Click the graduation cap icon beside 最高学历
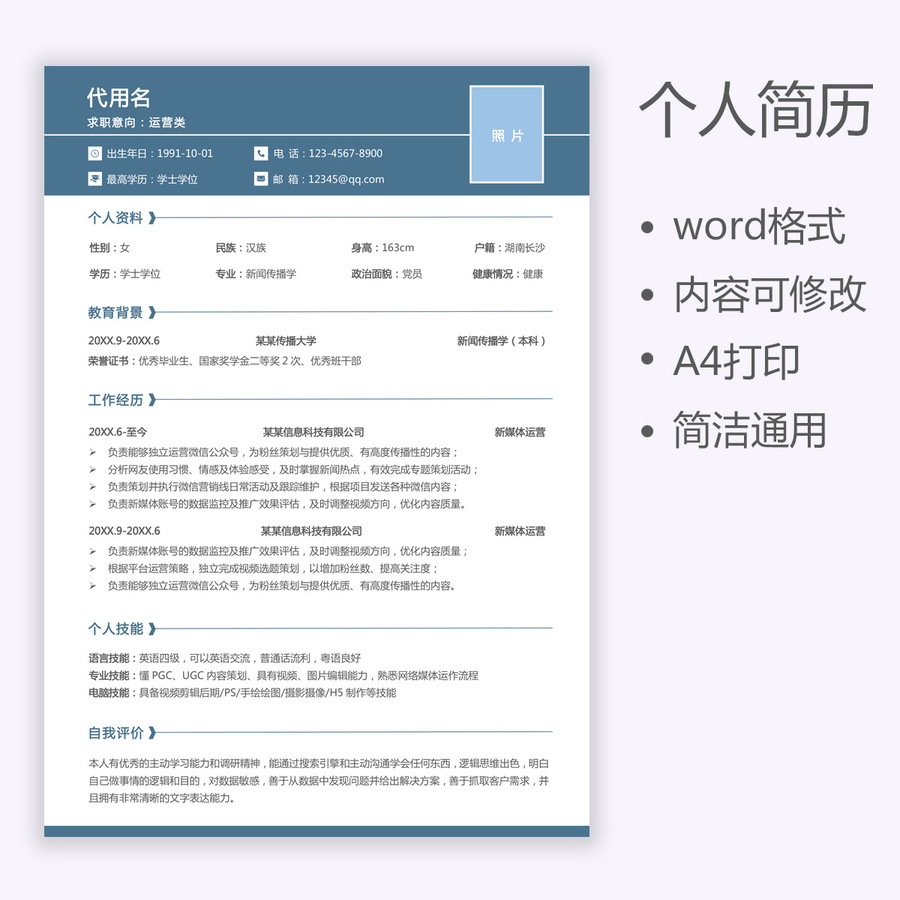 [95, 179]
